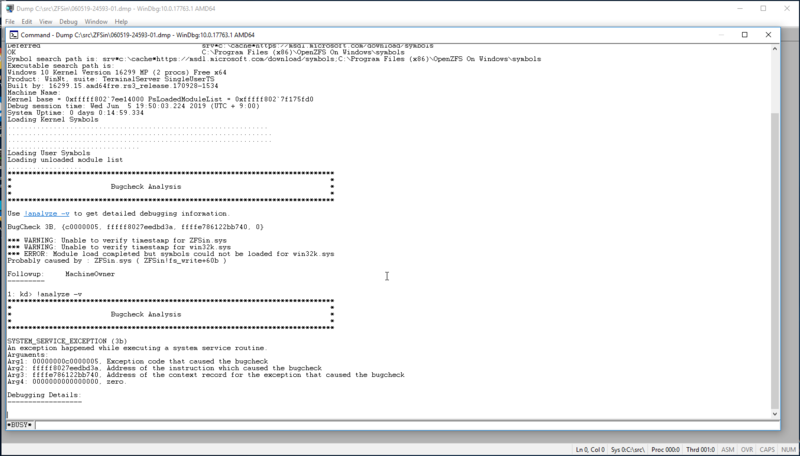800x456 pixels.
Task: Click Sys 0:C:\src\ in status bar
Action: [628, 450]
